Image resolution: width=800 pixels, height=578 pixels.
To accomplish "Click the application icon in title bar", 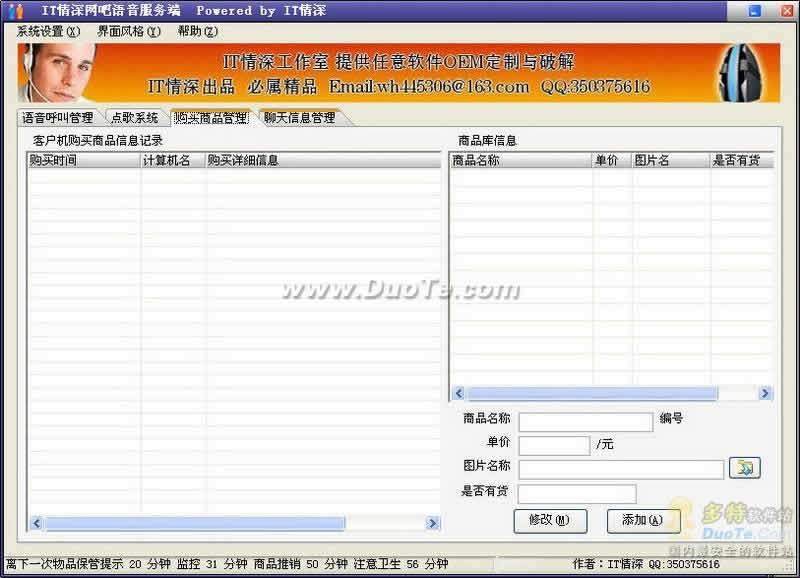I will click(16, 11).
